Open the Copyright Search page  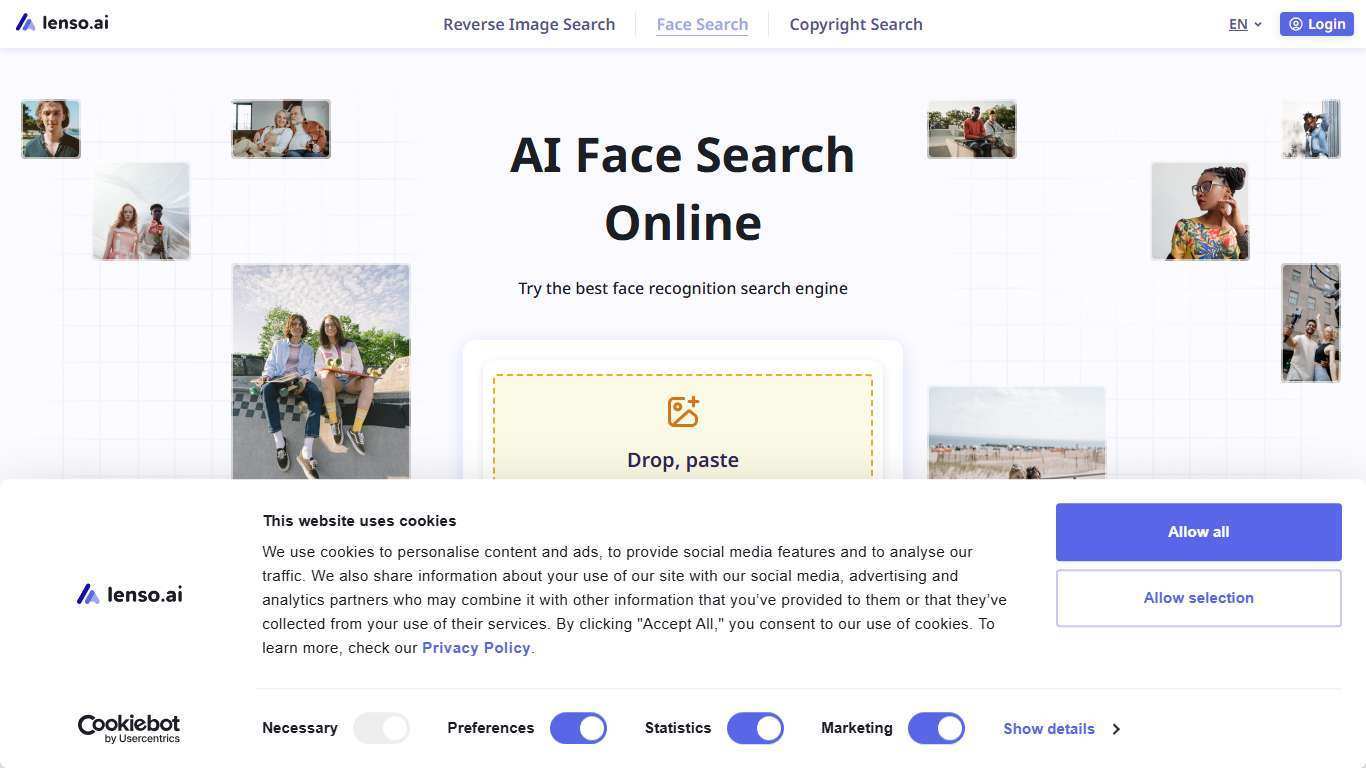pyautogui.click(x=856, y=24)
